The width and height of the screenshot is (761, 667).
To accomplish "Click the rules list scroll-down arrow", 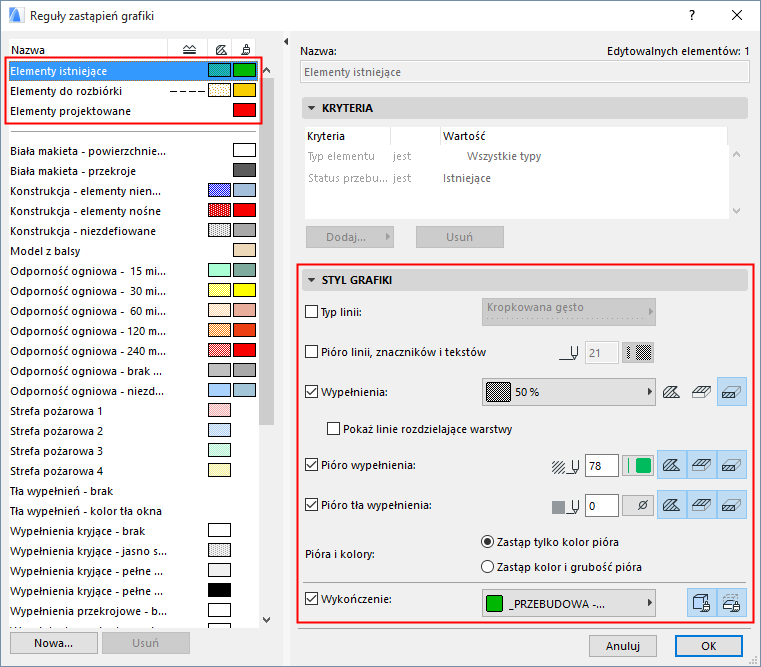I will coord(266,619).
